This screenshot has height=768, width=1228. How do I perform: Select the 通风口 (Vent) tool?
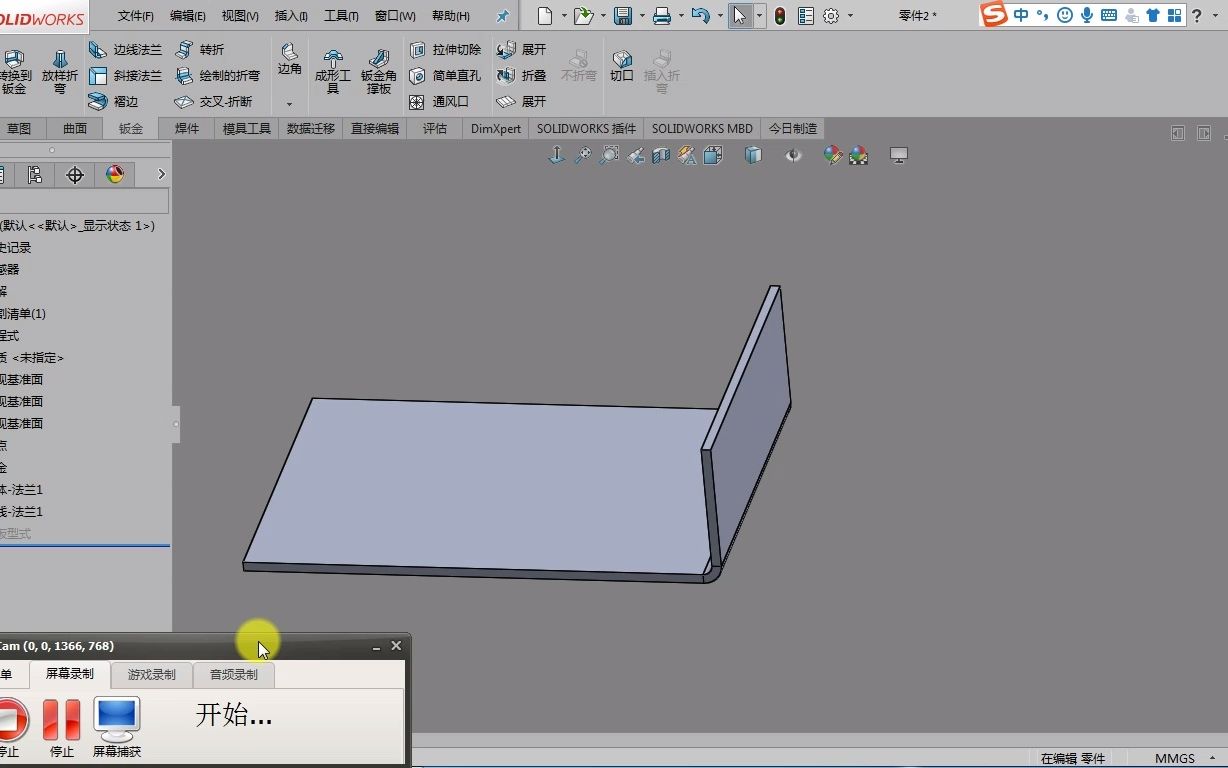tap(447, 101)
